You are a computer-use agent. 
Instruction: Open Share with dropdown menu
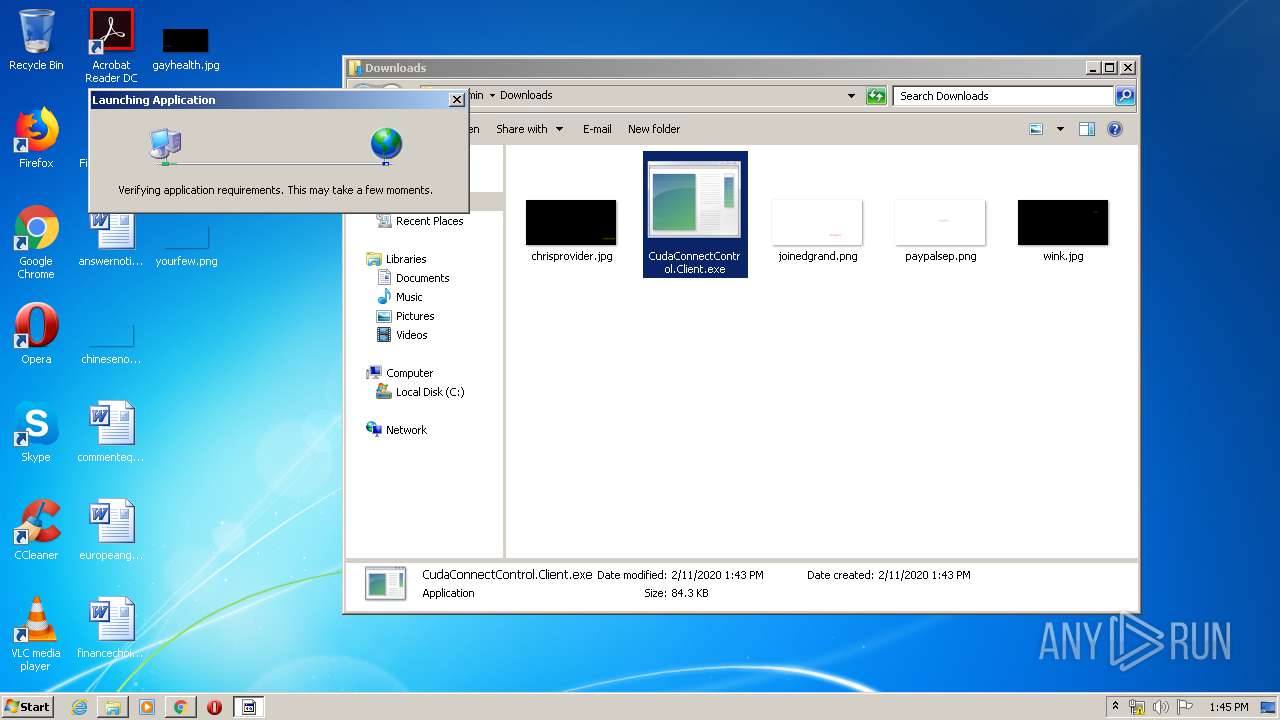pos(529,129)
